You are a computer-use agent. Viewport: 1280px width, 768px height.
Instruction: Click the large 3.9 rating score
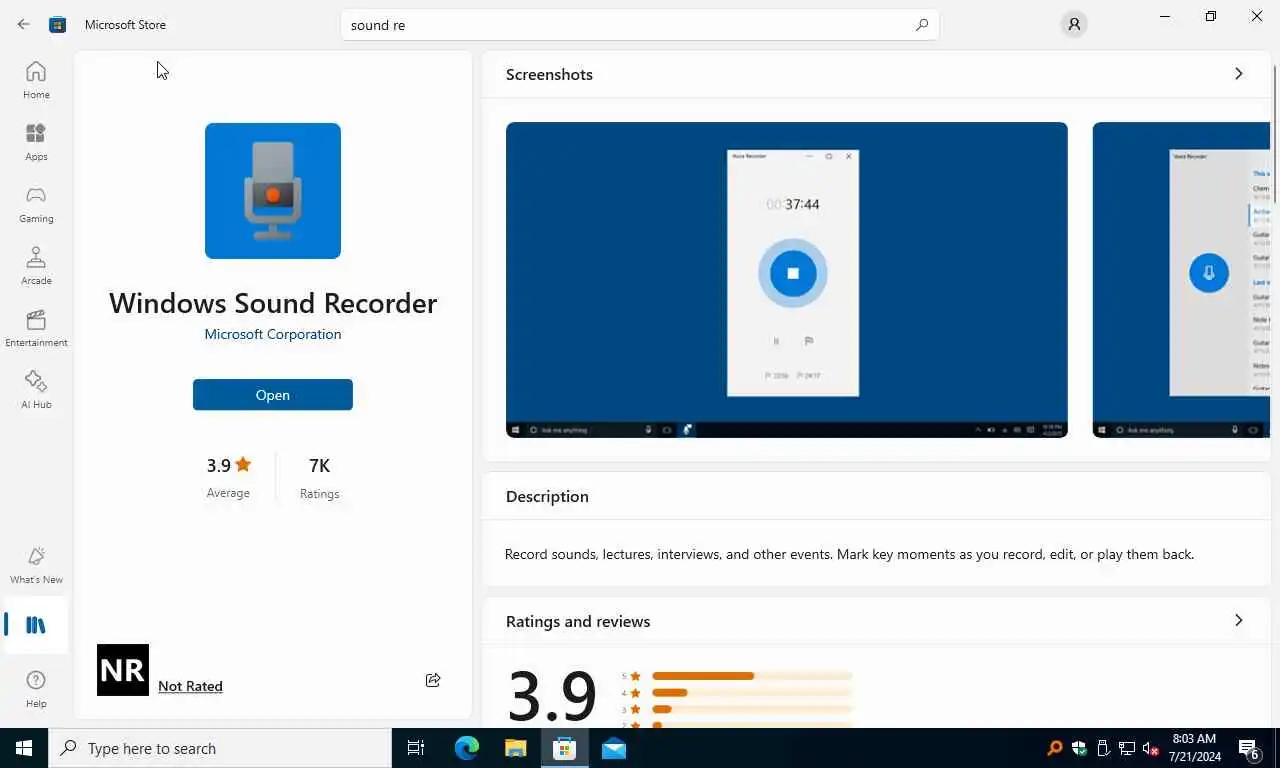(552, 695)
